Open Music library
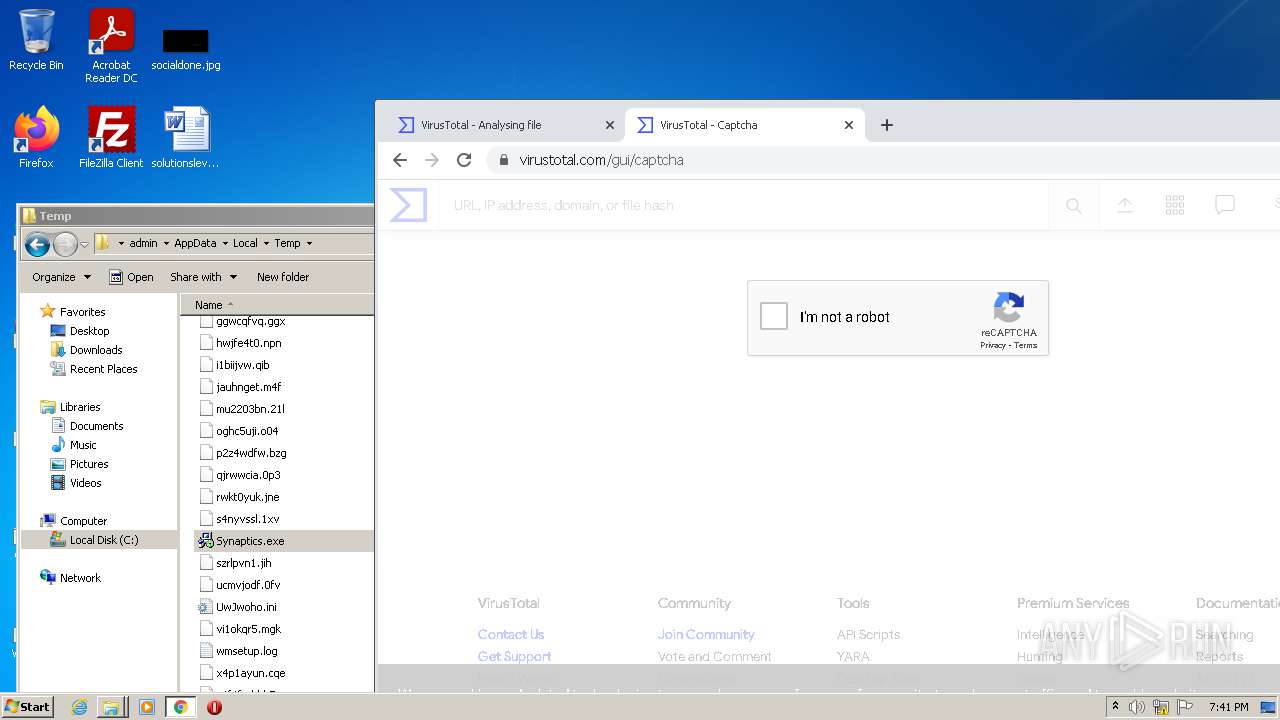This screenshot has height=720, width=1280. (83, 445)
